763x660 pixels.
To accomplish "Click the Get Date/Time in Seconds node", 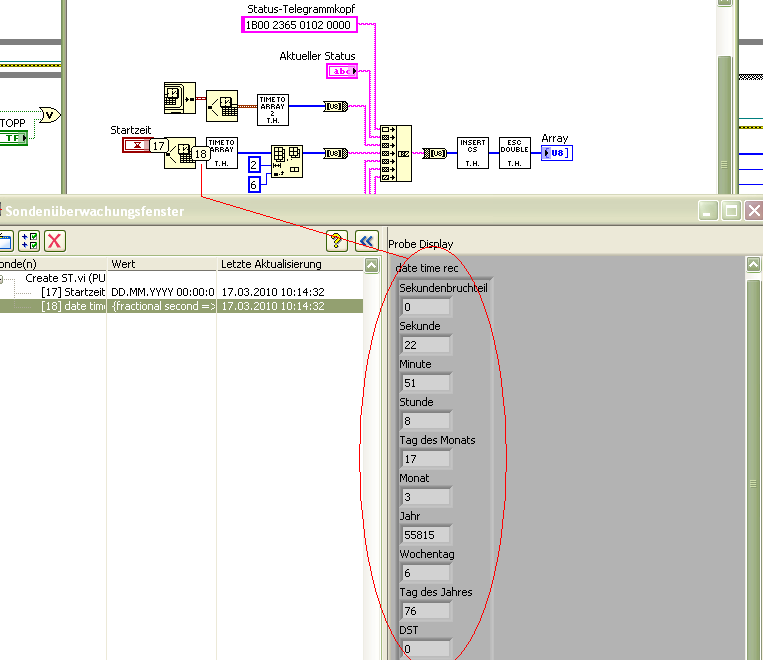I will coord(180,98).
